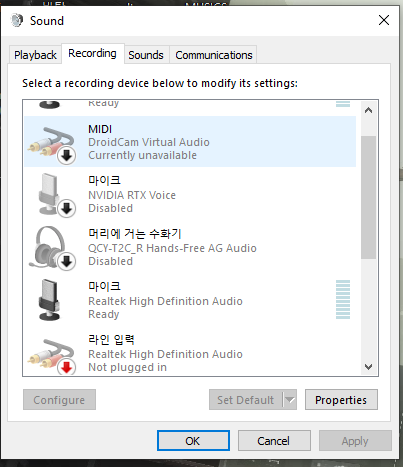Click the Set Default button
The height and width of the screenshot is (467, 403).
coord(246,400)
